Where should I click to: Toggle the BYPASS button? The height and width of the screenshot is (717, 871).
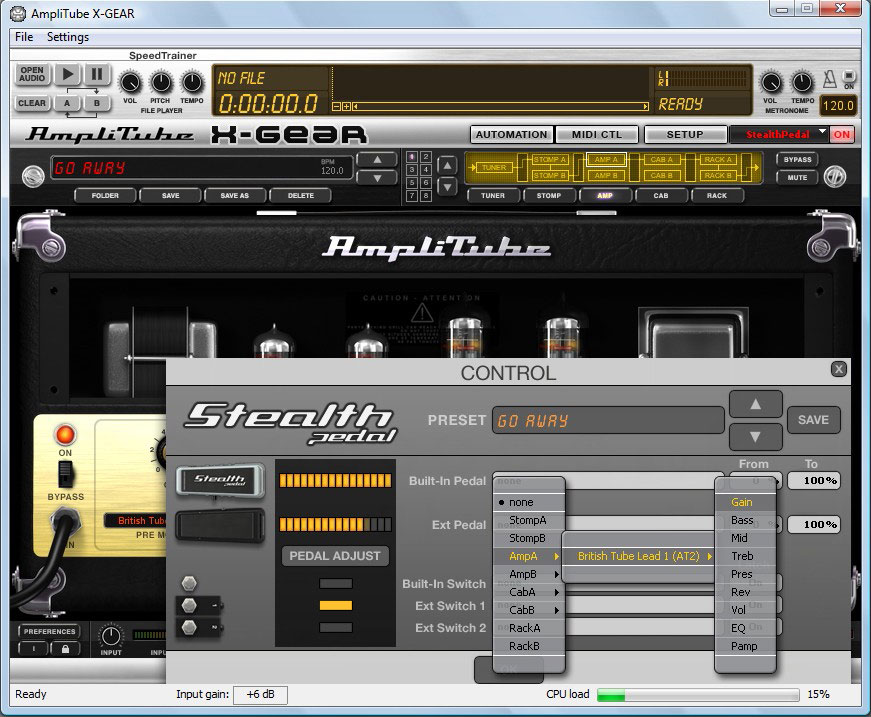click(797, 159)
